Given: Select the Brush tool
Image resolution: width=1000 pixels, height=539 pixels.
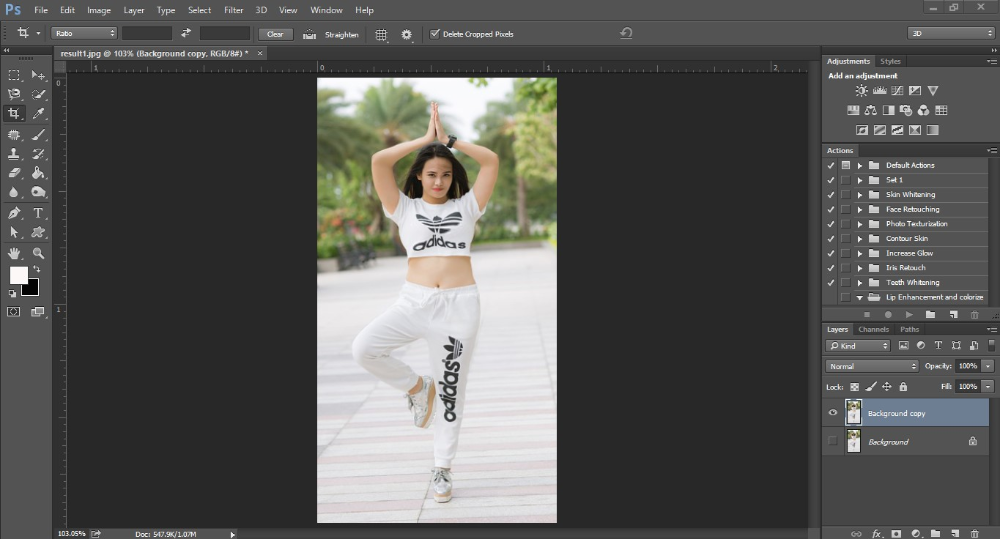Looking at the screenshot, I should [38, 135].
